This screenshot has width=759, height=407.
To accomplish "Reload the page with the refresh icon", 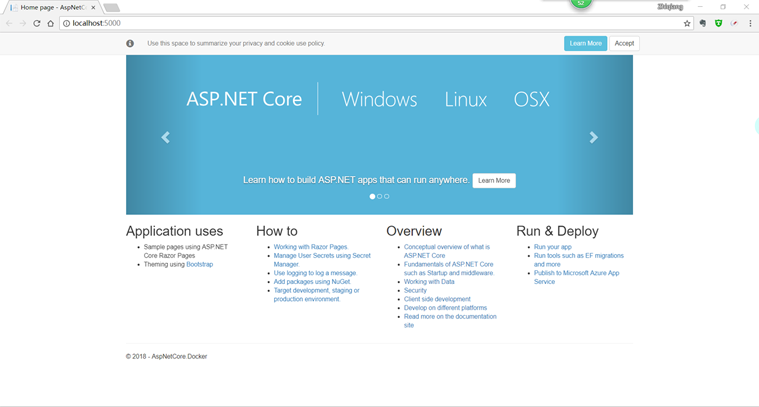I will [37, 23].
